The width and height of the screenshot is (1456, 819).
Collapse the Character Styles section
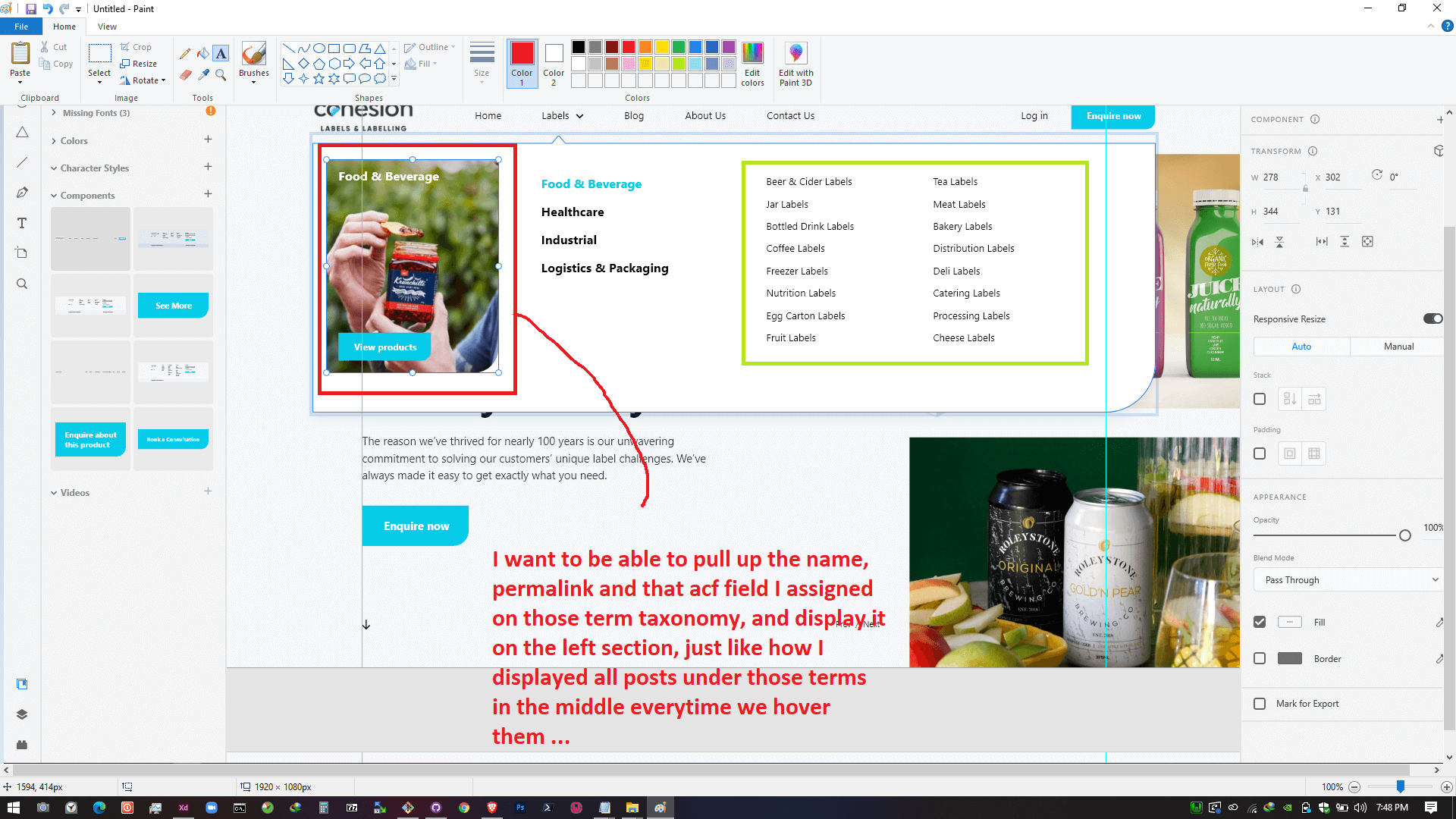(54, 168)
